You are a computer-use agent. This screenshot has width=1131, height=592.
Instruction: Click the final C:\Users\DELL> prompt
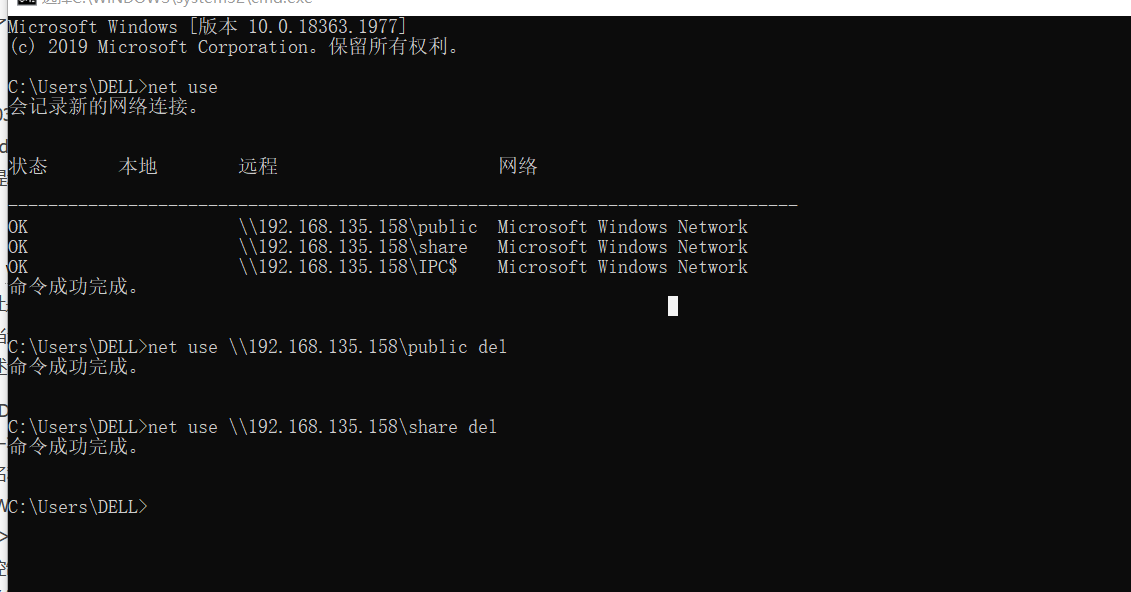tap(78, 507)
